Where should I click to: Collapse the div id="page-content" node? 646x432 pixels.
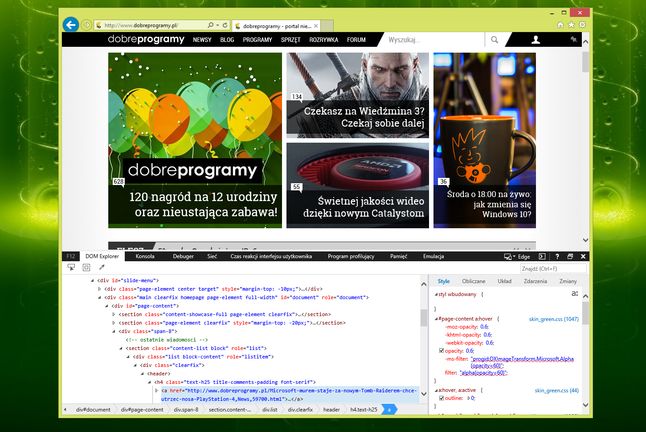(x=107, y=306)
